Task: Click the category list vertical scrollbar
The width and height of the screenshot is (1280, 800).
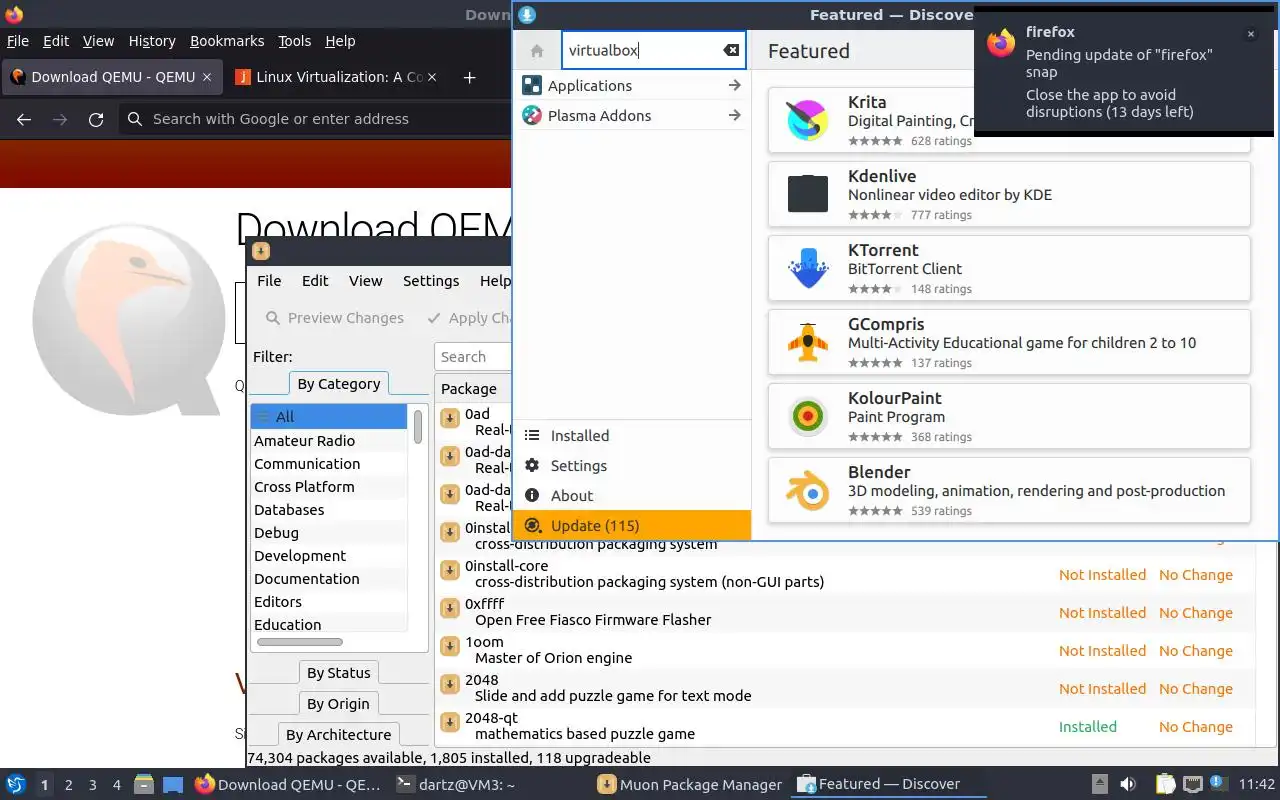Action: (418, 428)
